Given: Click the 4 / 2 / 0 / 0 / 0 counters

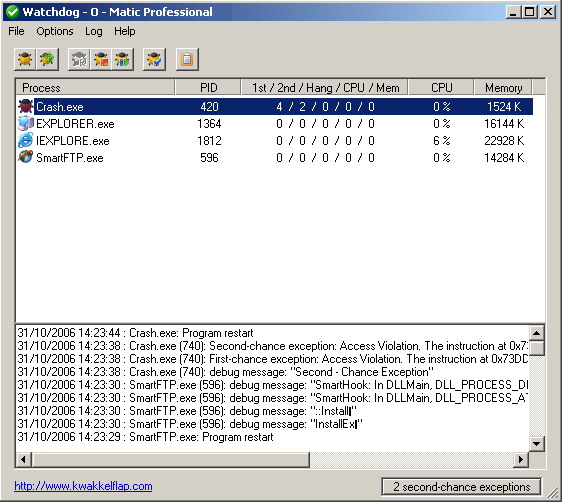Looking at the screenshot, I should tap(325, 107).
